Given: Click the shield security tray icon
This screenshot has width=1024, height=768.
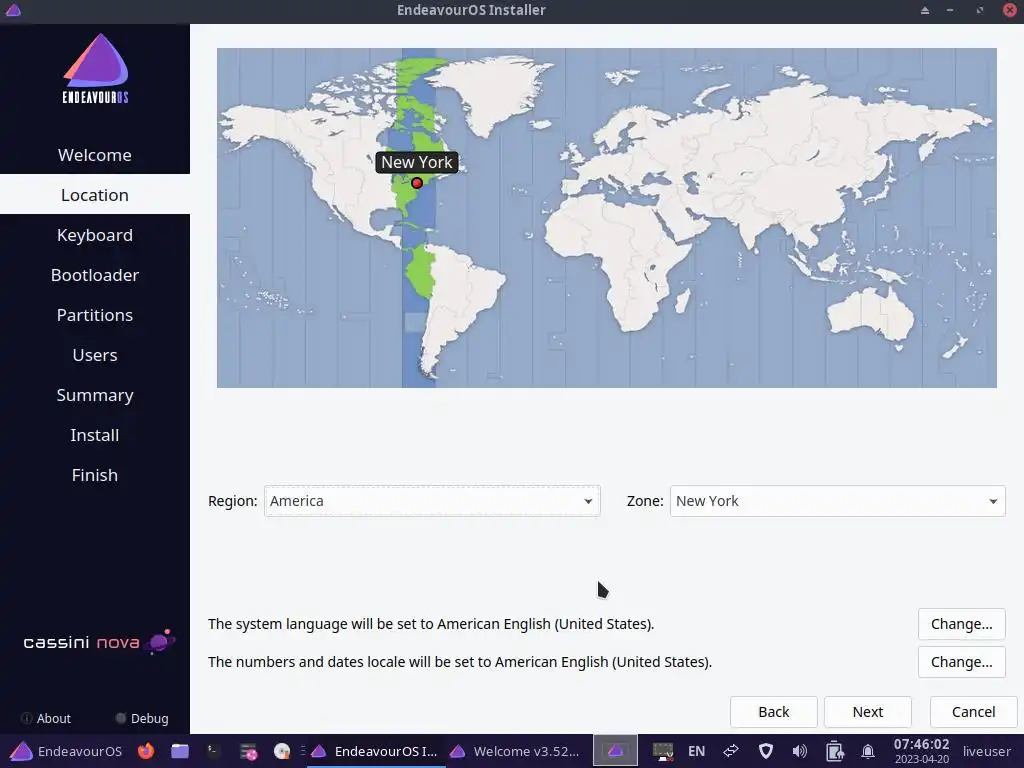Looking at the screenshot, I should pyautogui.click(x=765, y=751).
